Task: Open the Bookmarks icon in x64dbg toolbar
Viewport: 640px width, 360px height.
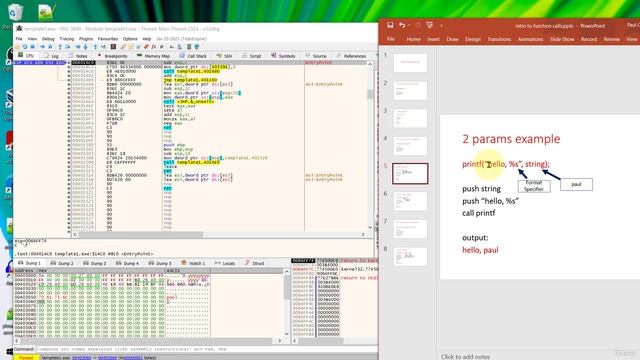Action: pyautogui.click(x=146, y=47)
